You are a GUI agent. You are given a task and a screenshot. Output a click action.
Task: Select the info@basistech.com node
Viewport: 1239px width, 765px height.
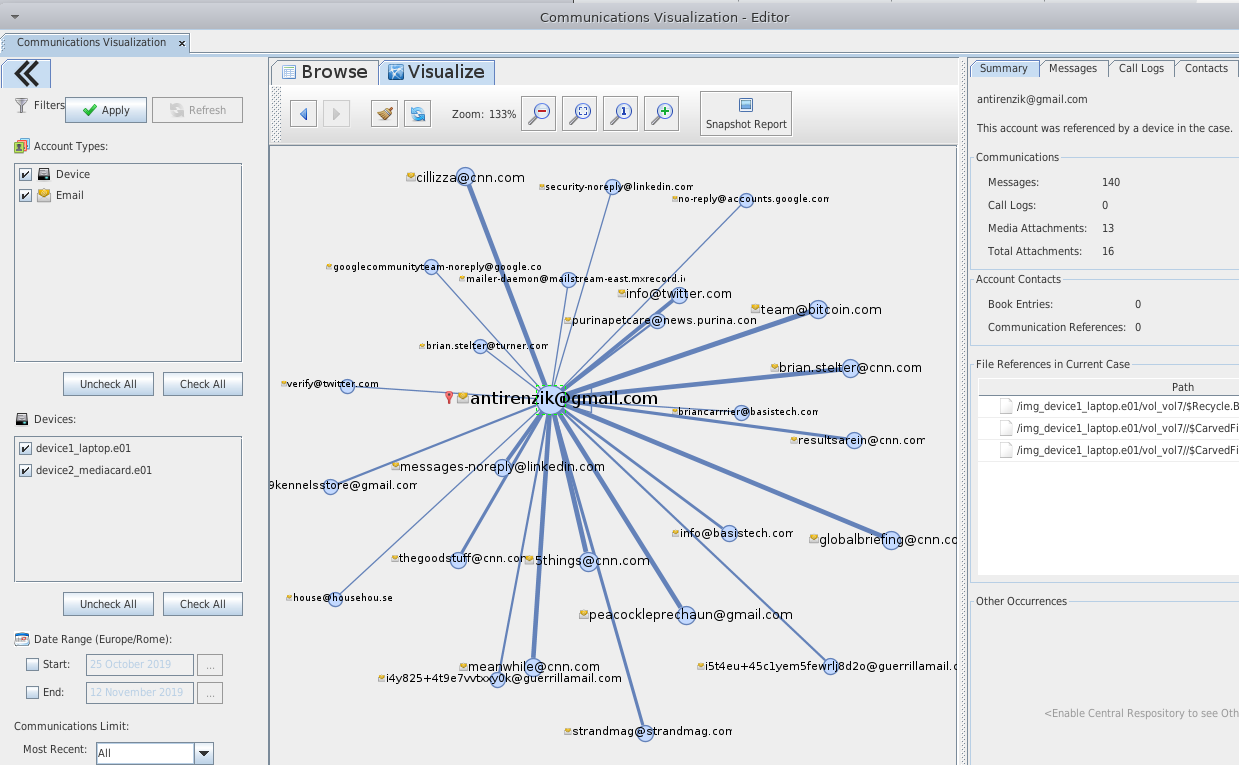coord(729,534)
